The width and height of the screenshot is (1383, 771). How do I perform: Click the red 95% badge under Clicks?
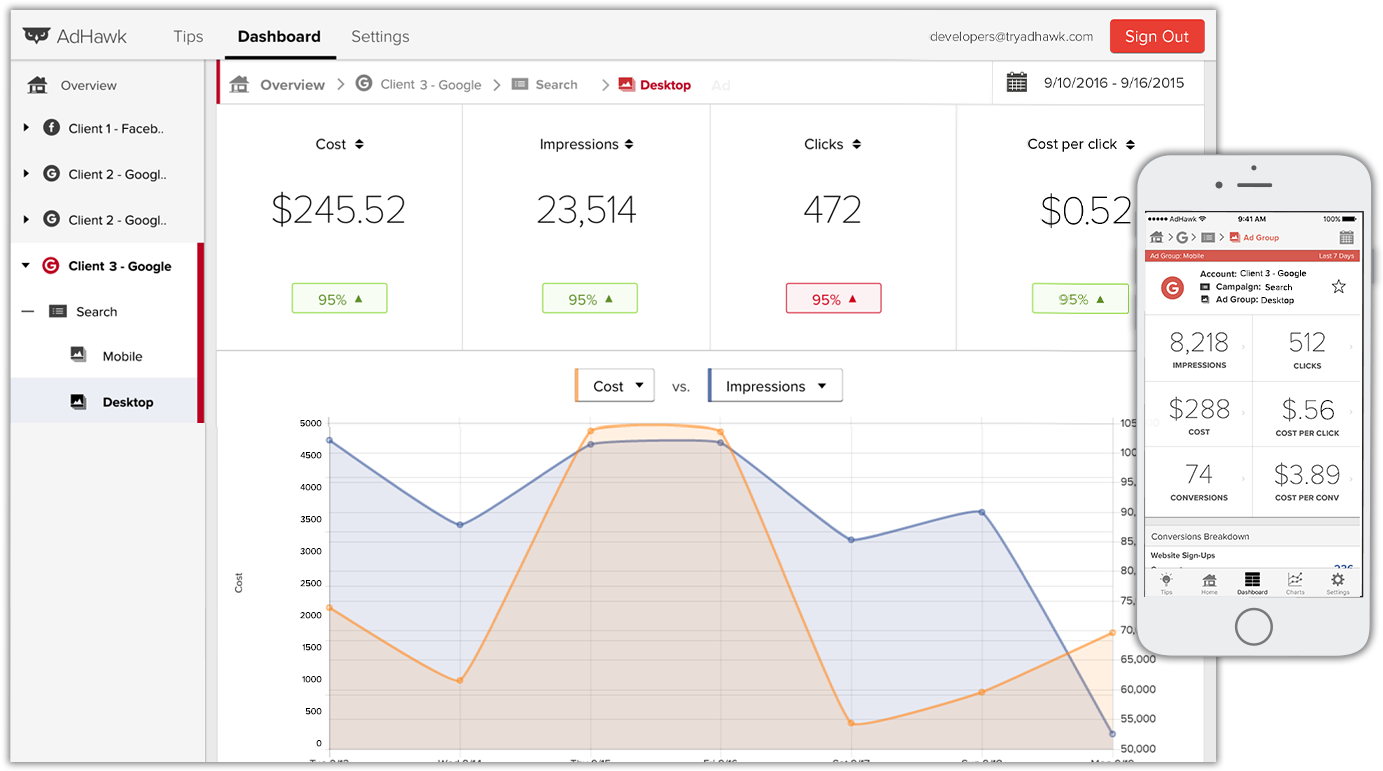[x=833, y=298]
